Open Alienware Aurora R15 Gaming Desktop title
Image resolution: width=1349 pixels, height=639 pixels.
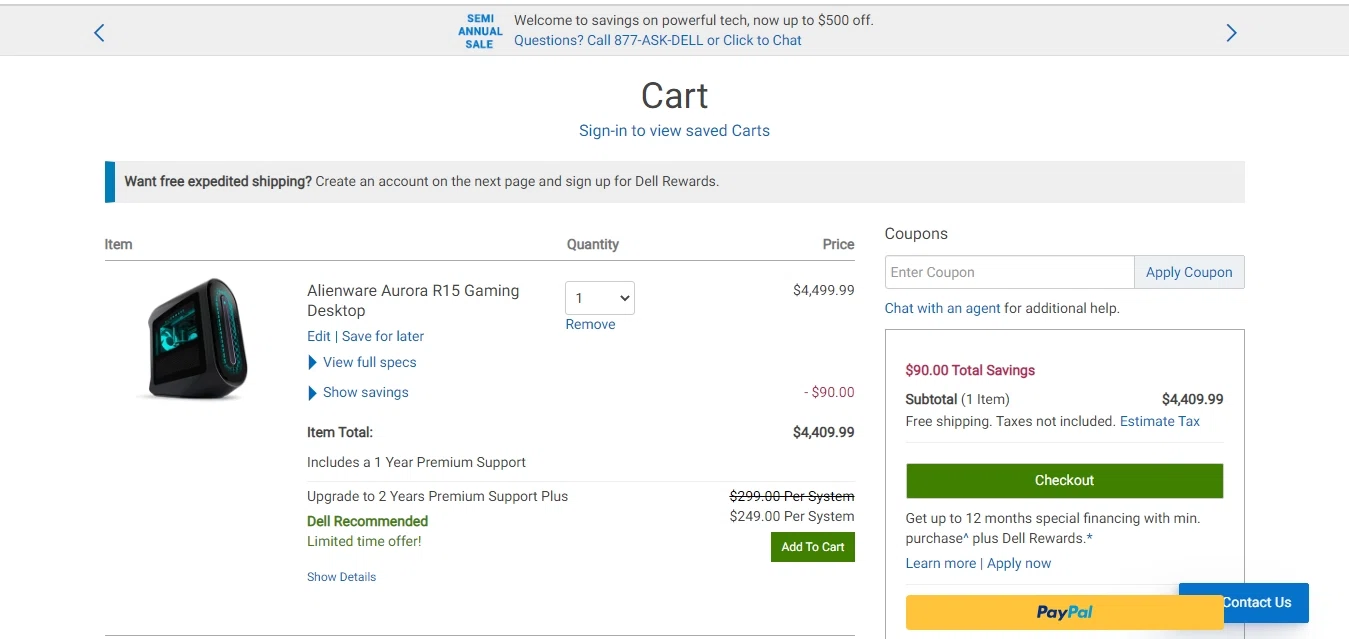[413, 300]
